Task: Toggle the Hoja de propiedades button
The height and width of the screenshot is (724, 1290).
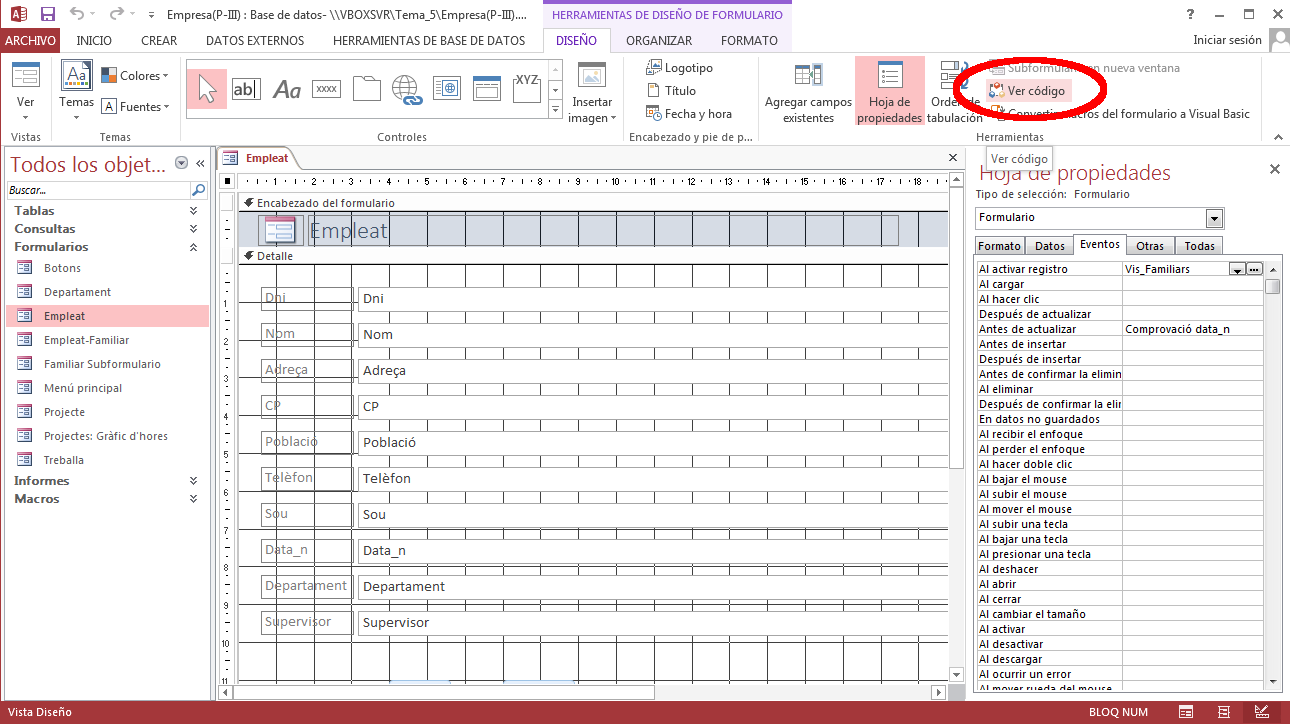Action: tap(889, 92)
